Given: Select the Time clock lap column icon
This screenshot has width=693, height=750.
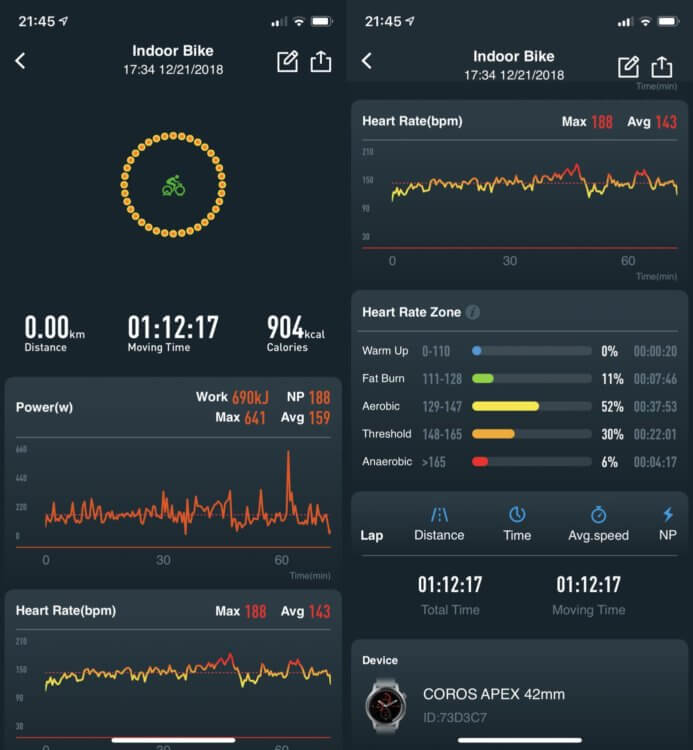Looking at the screenshot, I should point(517,514).
